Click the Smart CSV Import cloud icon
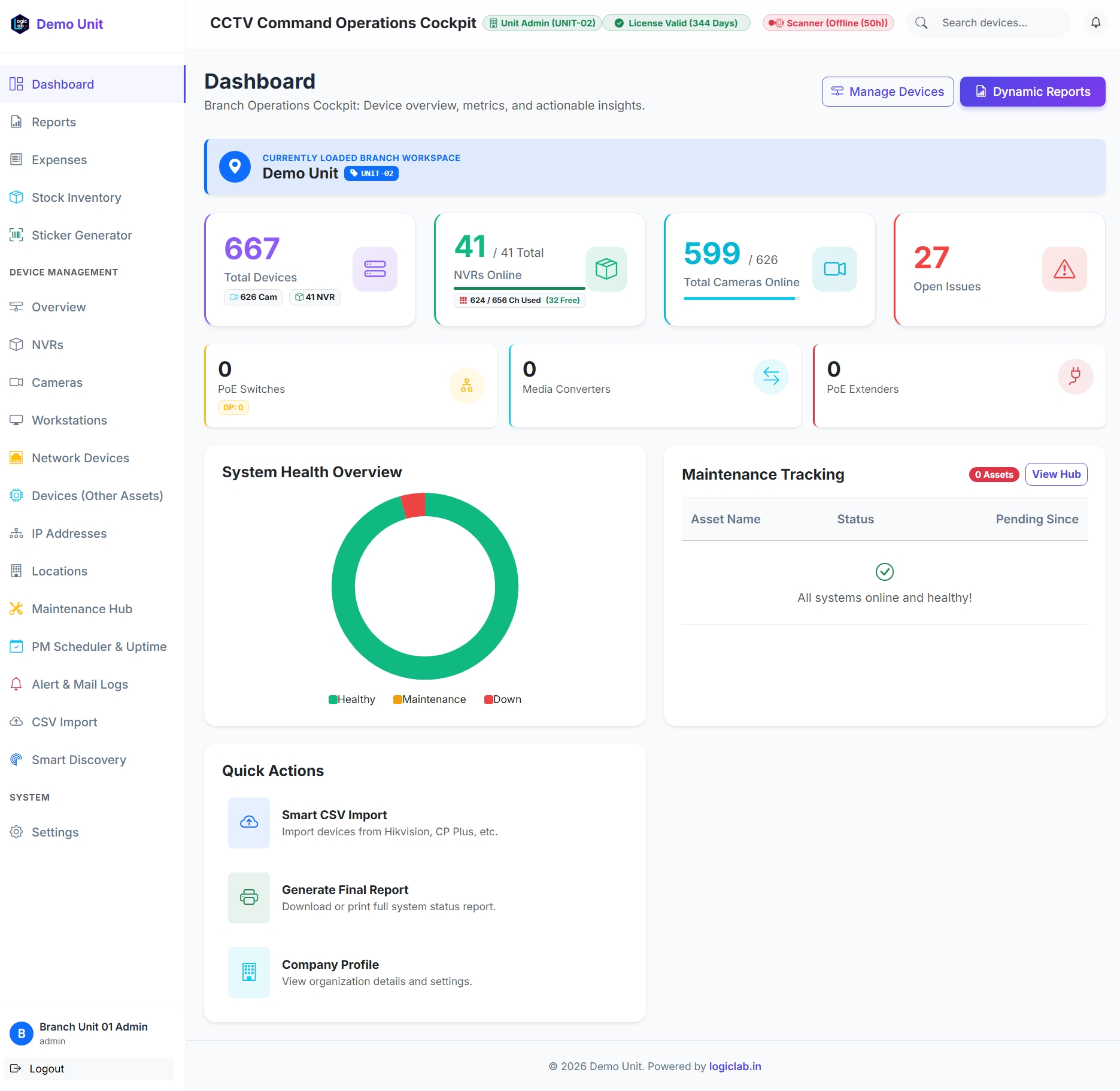Screen dimensions: 1120x1091 [x=249, y=823]
